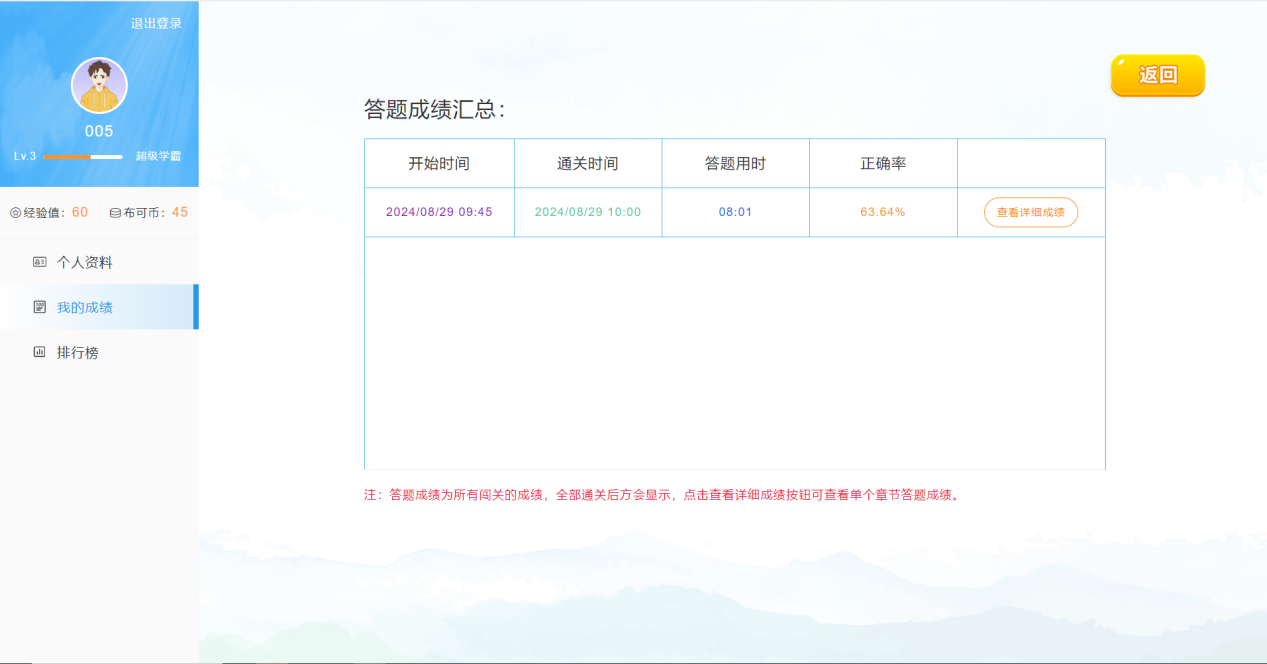Image resolution: width=1267 pixels, height=664 pixels.
Task: Click the 退出登录 link
Action: (156, 23)
